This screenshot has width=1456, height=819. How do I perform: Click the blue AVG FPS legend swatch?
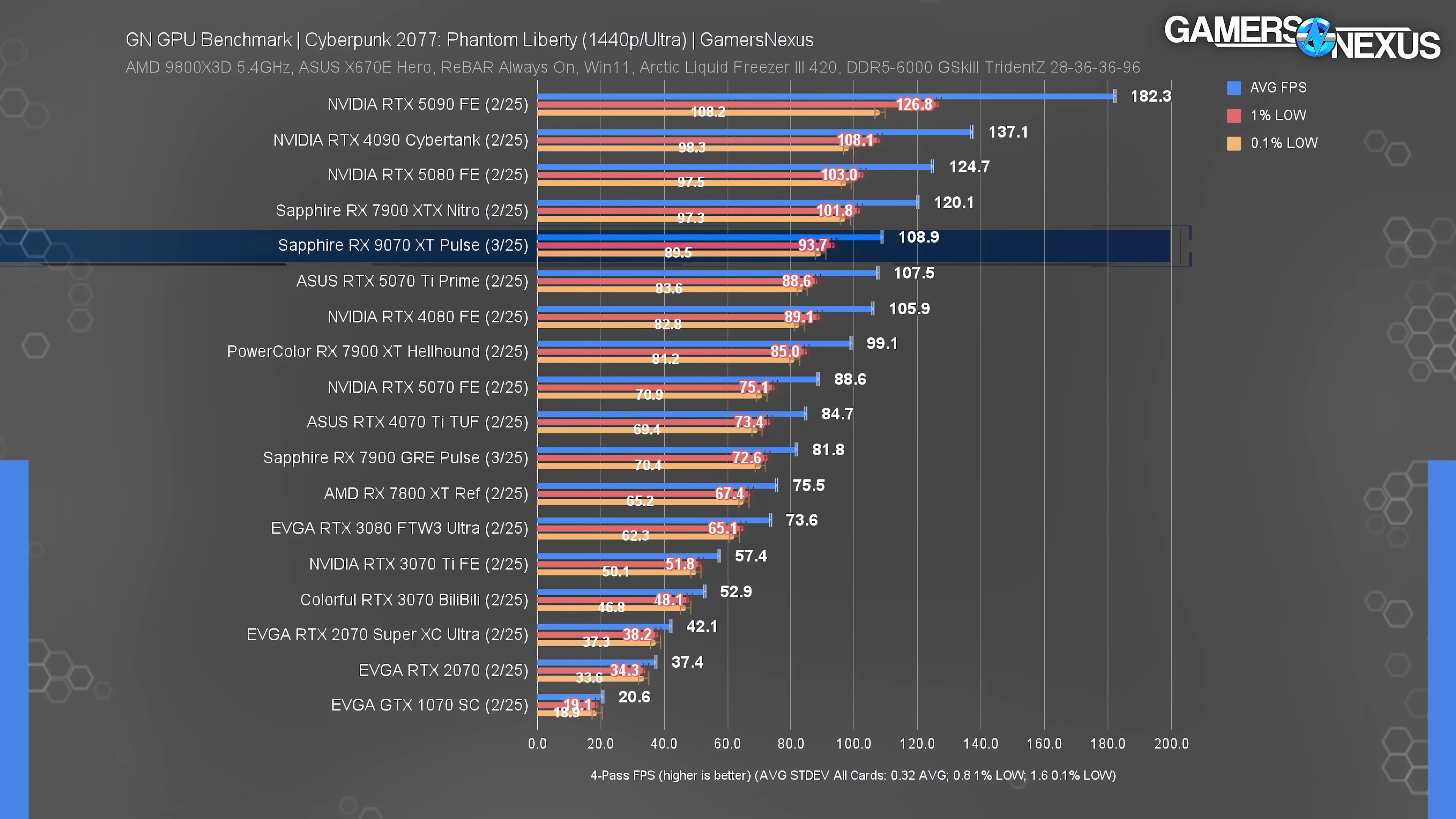click(1234, 88)
